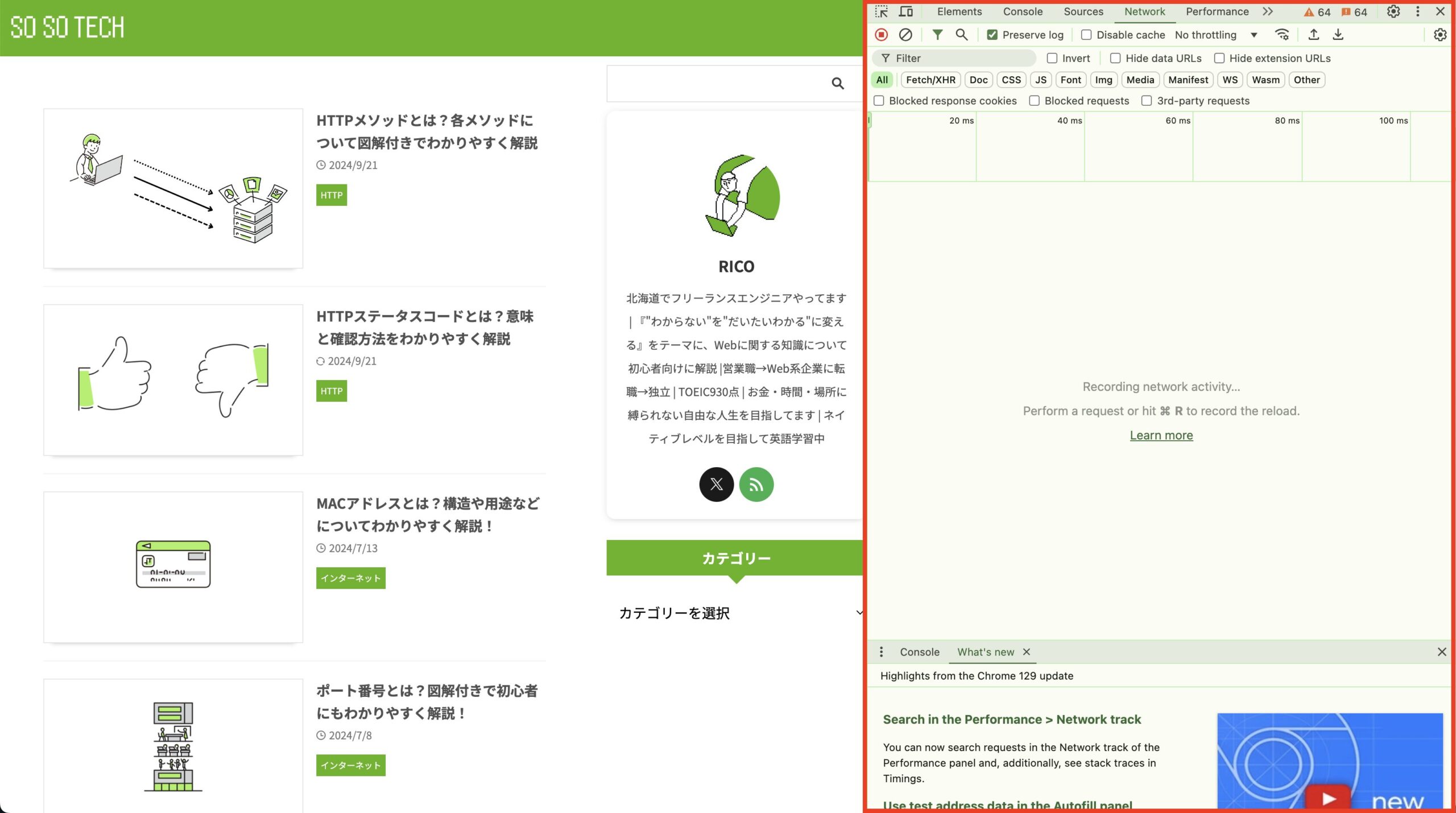Toggle the device toolbar icon
Image resolution: width=1456 pixels, height=813 pixels.
pos(906,11)
